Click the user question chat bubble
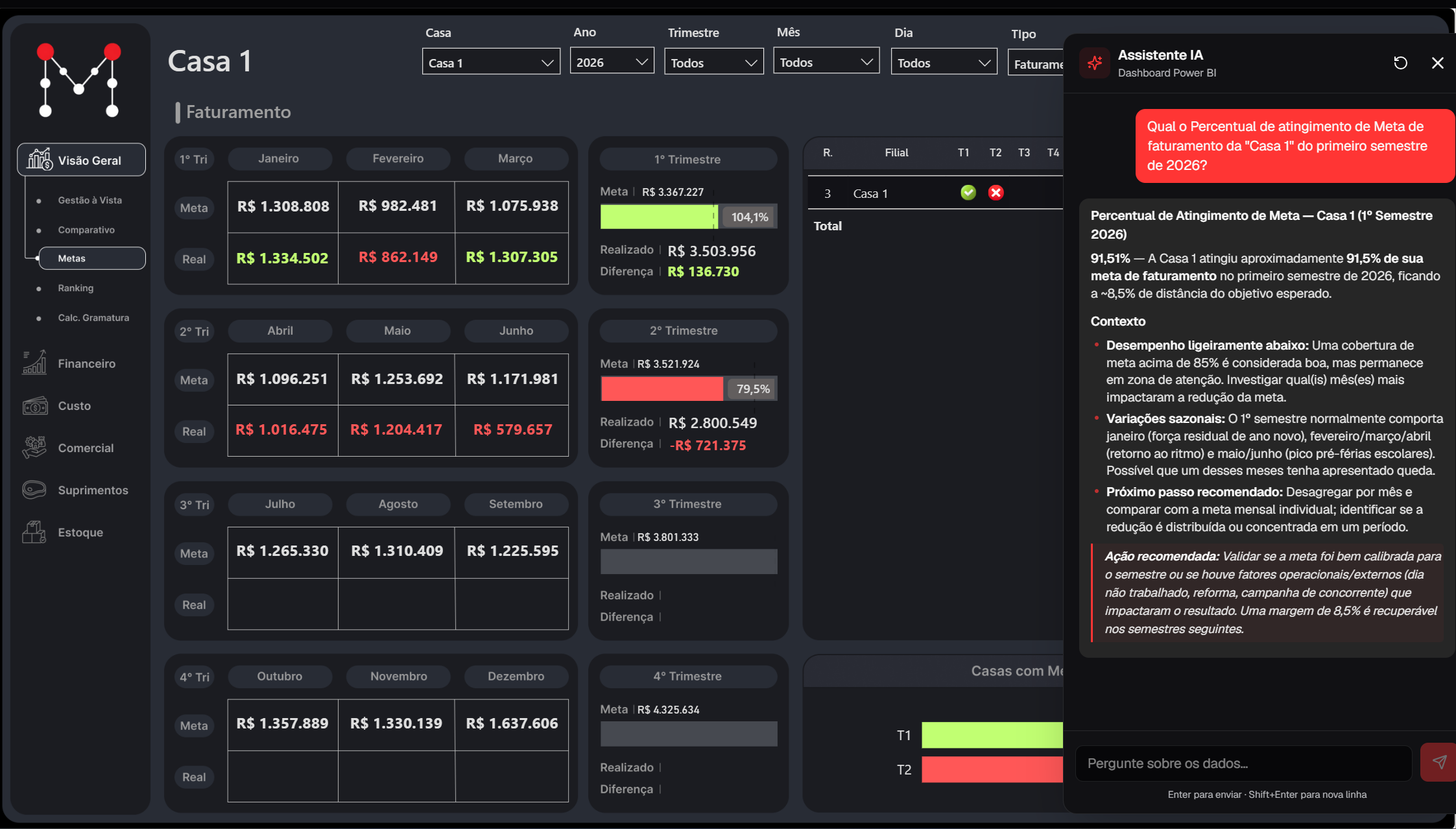Viewport: 1456px width, 829px height. [1295, 146]
